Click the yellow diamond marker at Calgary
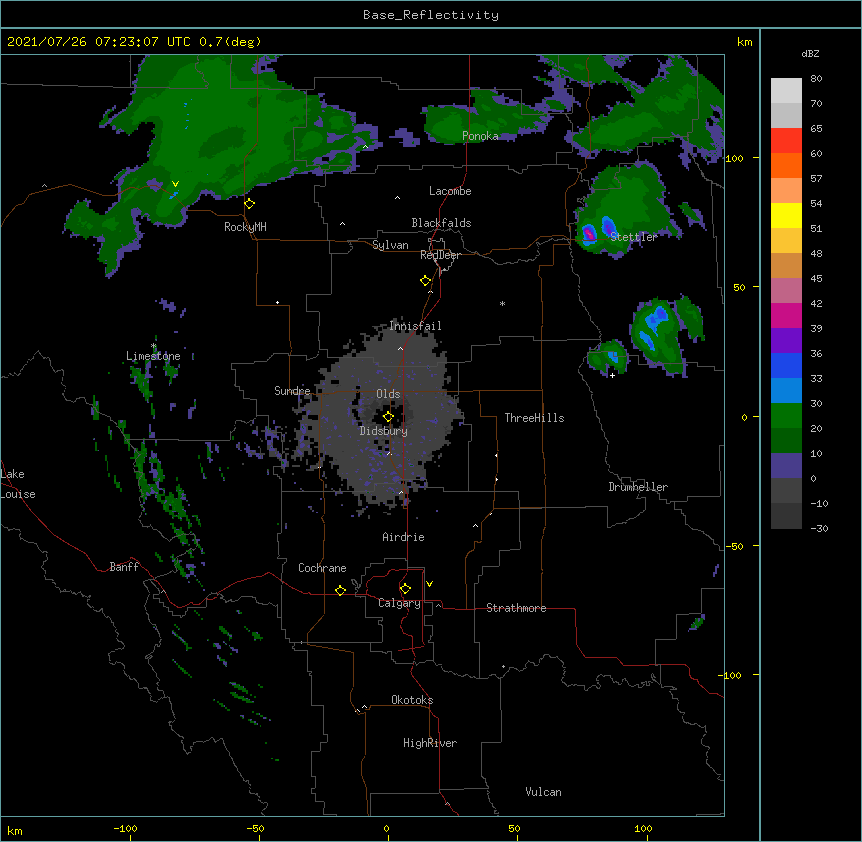 405,589
